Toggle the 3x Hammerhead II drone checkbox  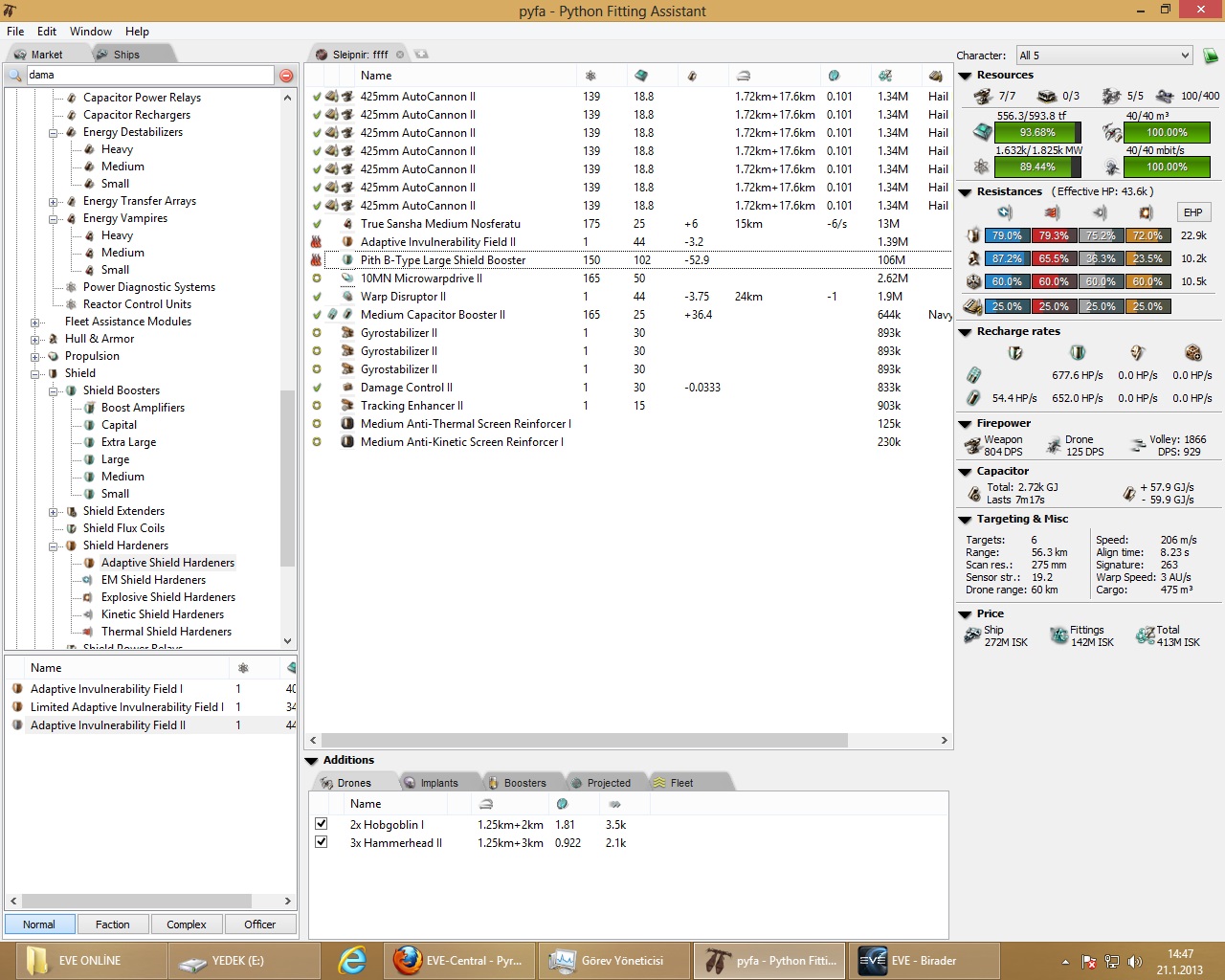(322, 842)
